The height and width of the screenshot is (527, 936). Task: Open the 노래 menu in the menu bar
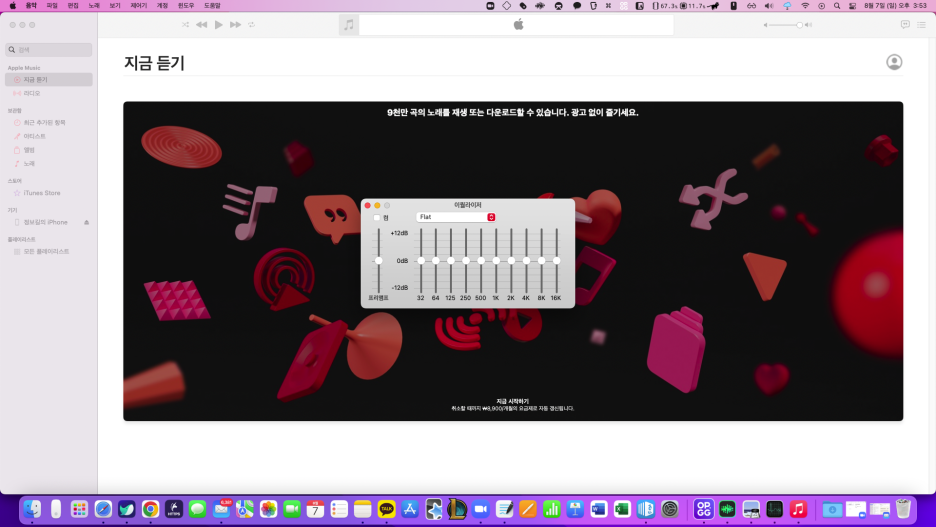click(94, 5)
